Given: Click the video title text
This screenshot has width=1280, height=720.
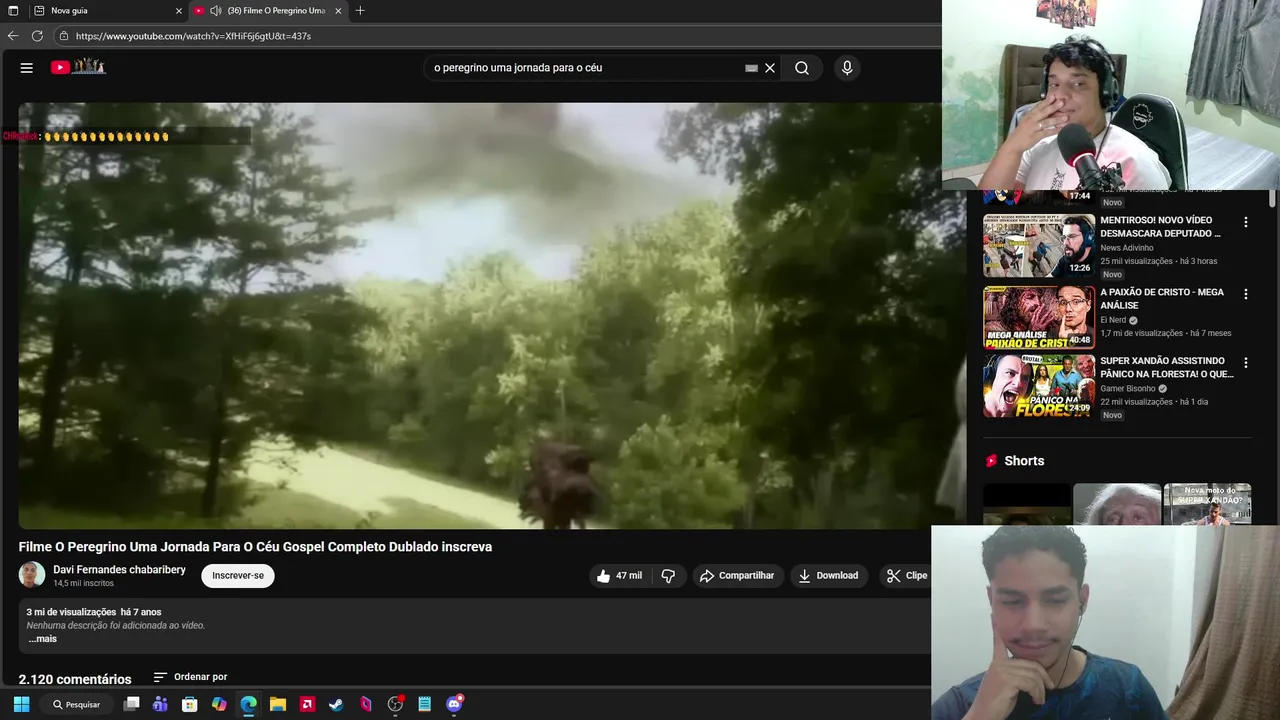Looking at the screenshot, I should point(255,547).
